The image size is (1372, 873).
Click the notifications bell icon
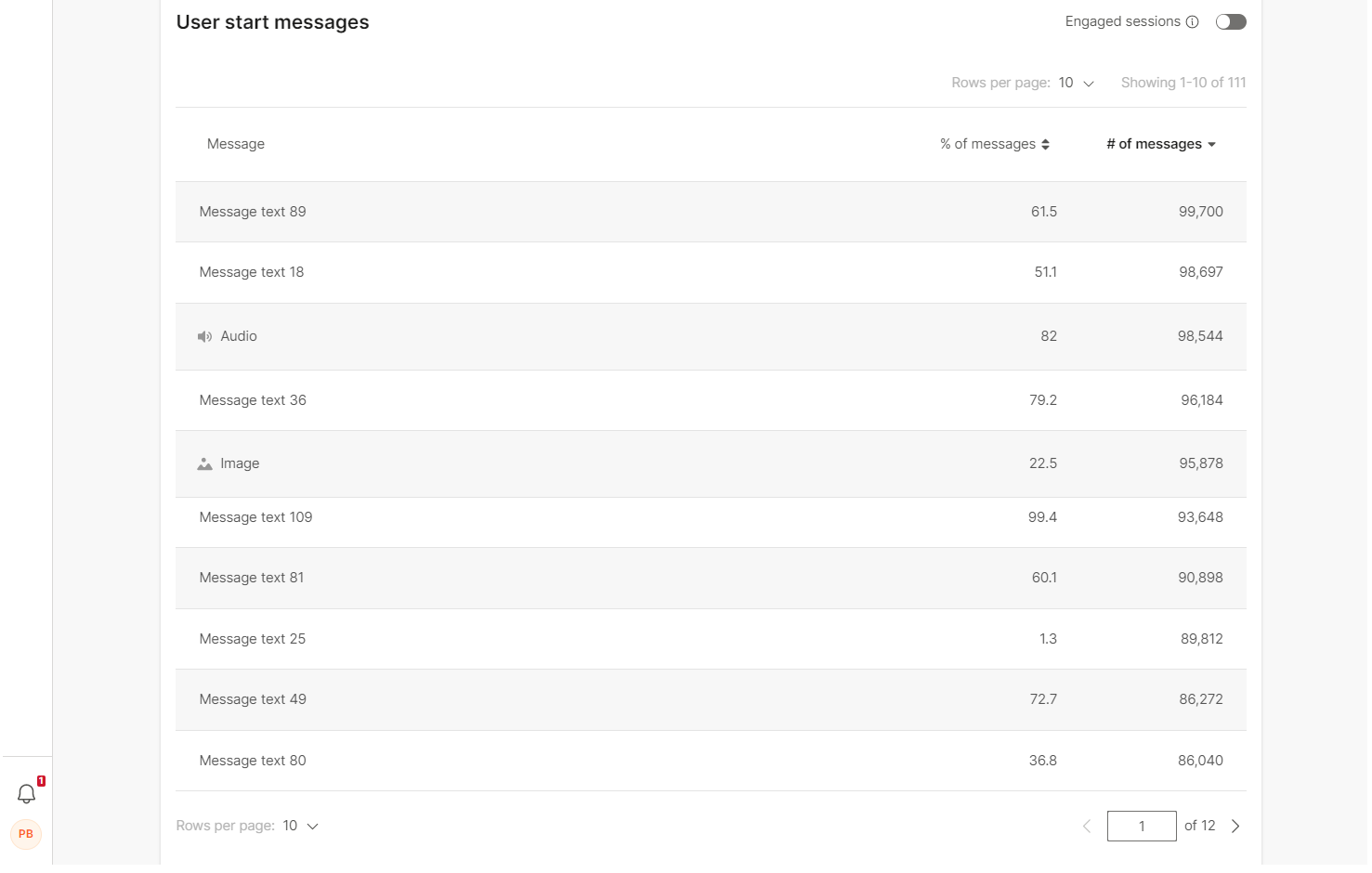(27, 794)
